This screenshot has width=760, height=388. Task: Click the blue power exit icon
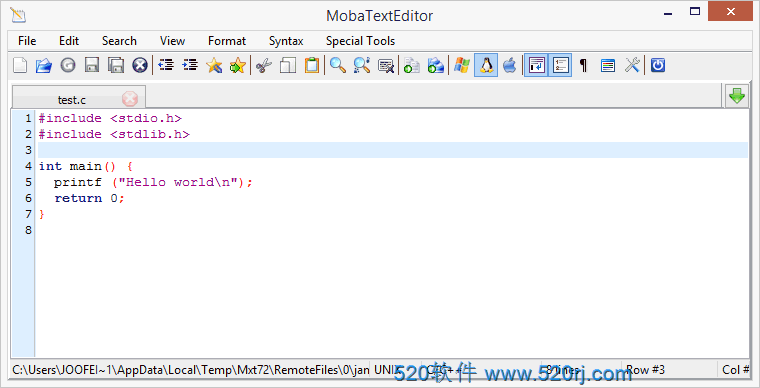pos(658,65)
